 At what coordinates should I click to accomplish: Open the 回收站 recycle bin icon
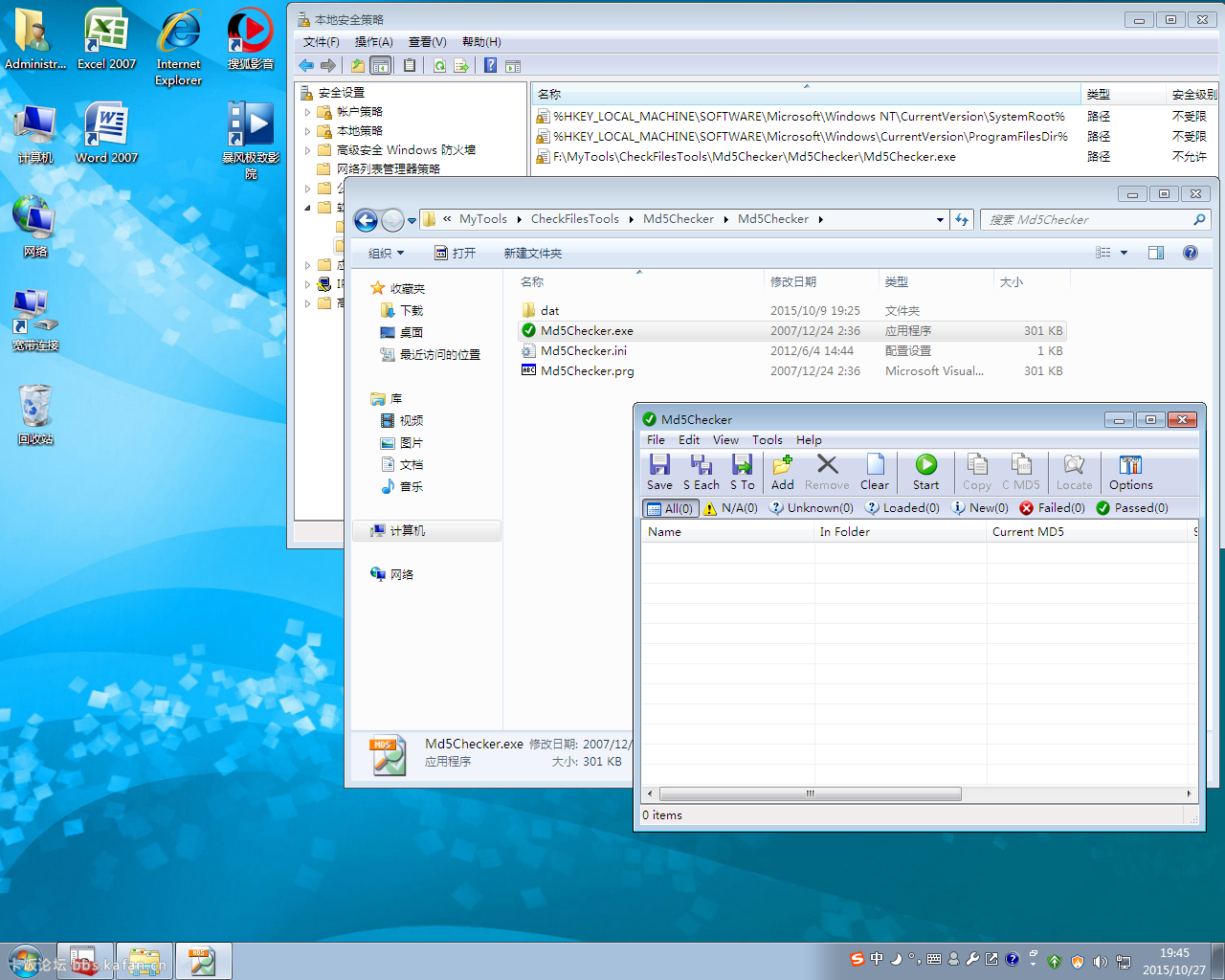(x=35, y=414)
